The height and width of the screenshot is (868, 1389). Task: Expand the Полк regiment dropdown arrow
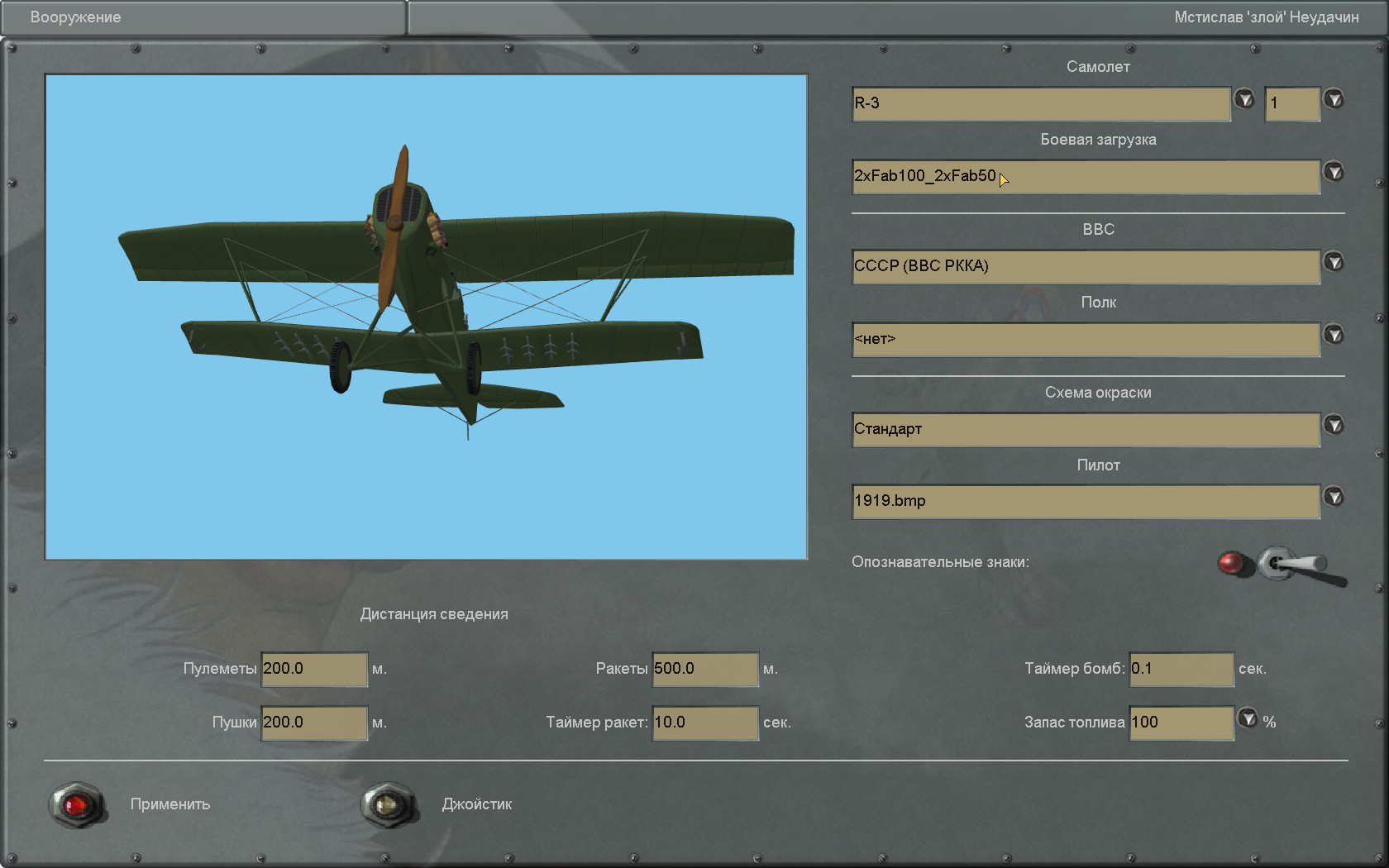click(1334, 335)
